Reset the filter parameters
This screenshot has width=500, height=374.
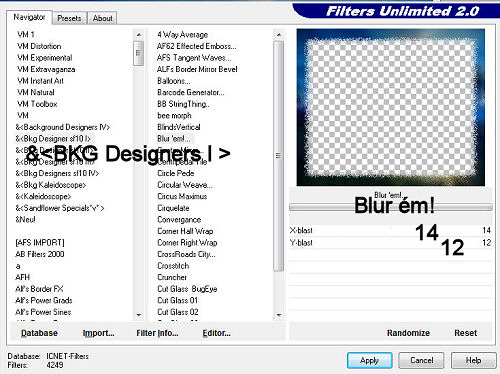coord(465,333)
